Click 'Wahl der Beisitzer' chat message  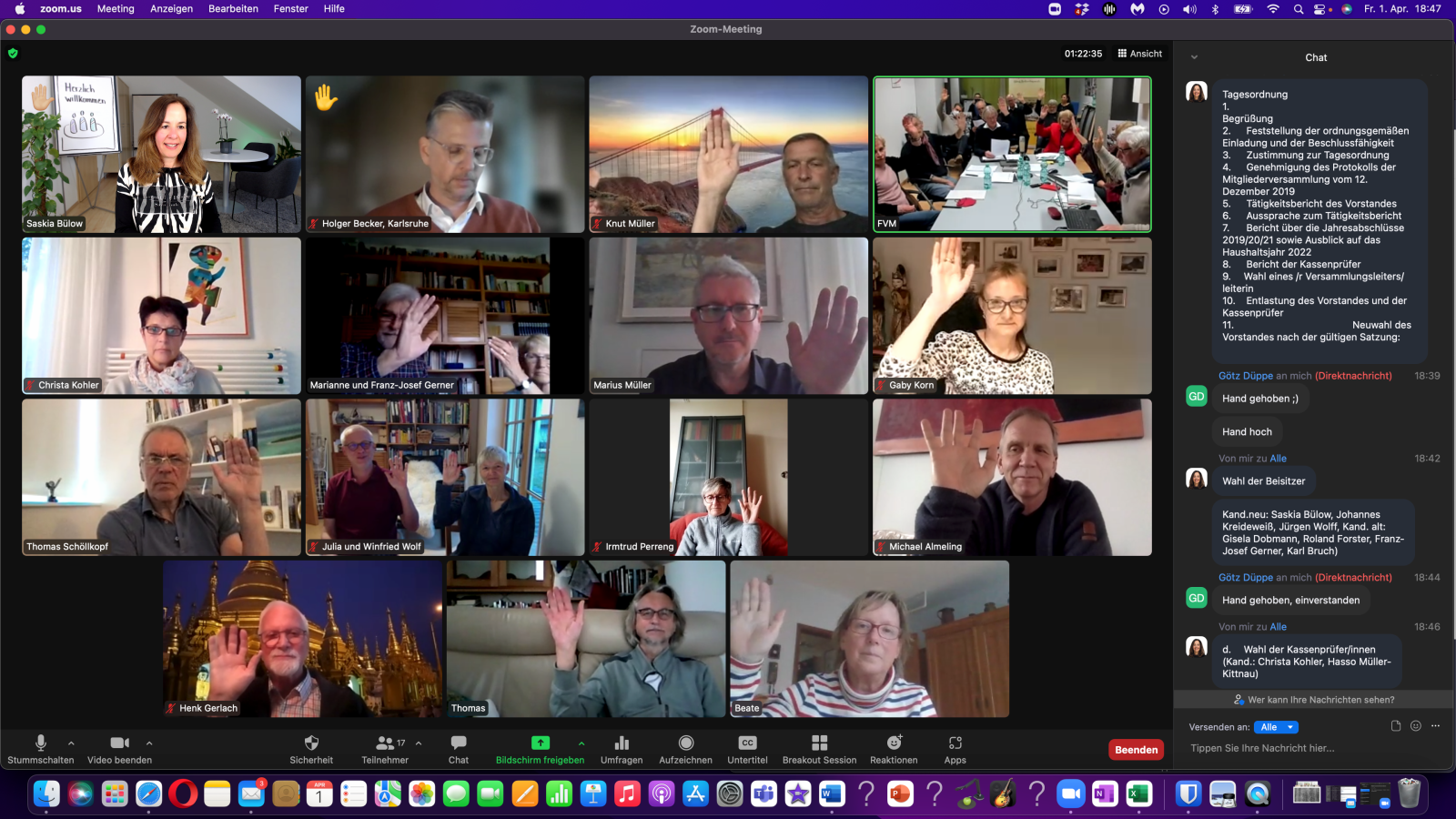(1263, 481)
